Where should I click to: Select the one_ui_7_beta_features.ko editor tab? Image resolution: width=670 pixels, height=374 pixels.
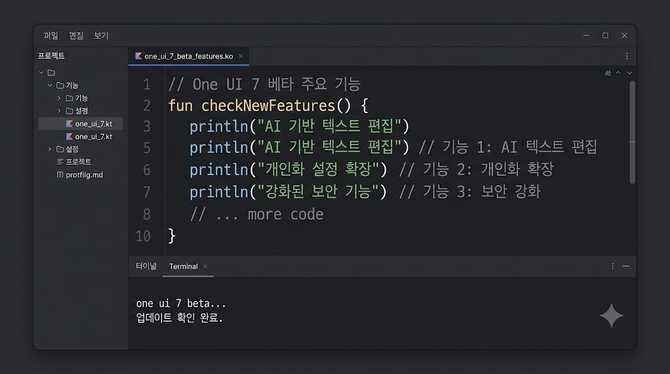[x=188, y=56]
